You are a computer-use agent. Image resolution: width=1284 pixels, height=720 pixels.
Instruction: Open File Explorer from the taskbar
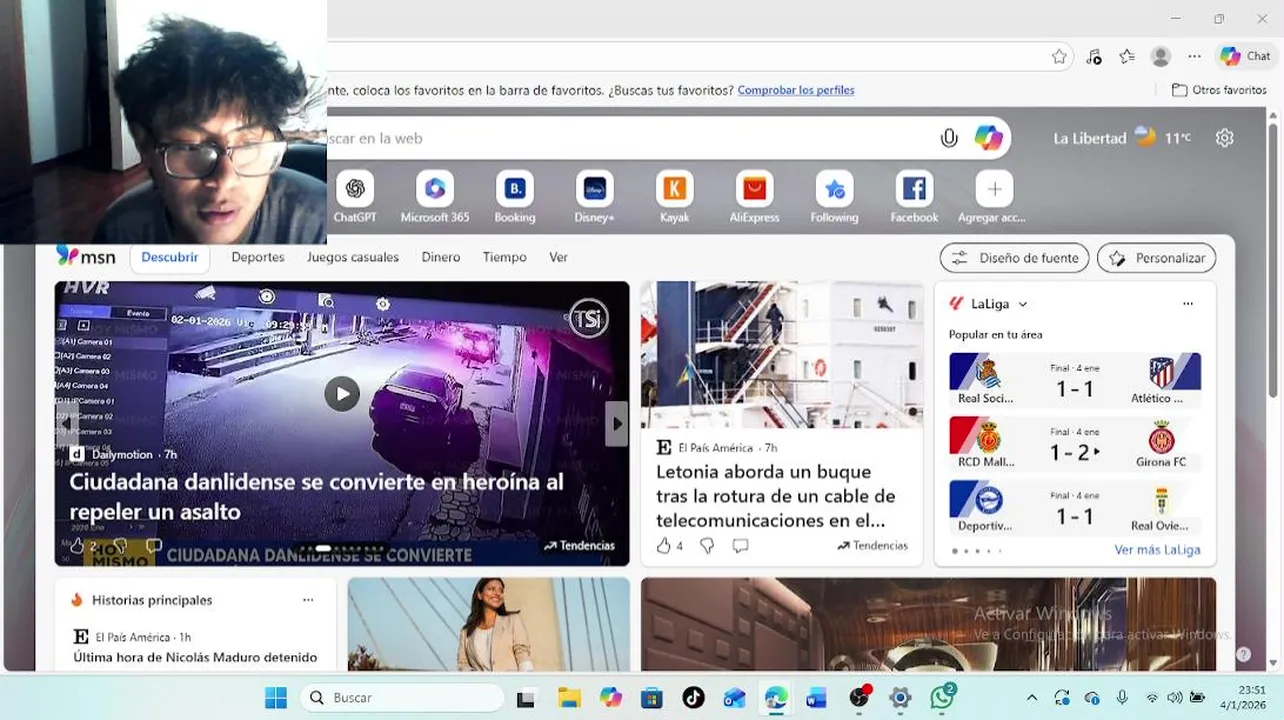(x=569, y=698)
